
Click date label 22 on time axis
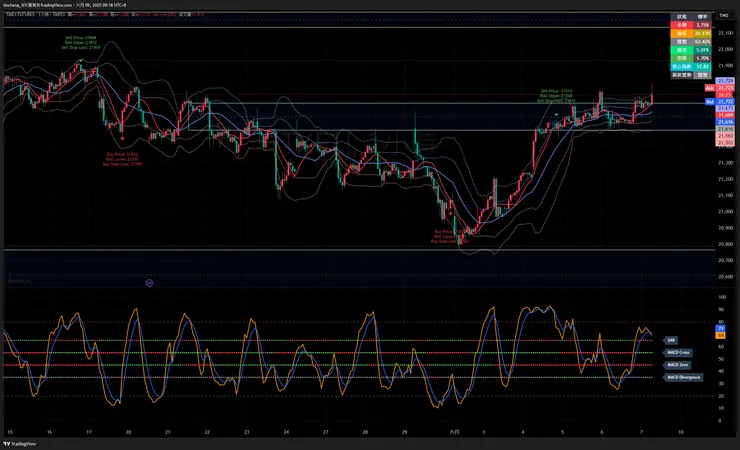tap(207, 432)
